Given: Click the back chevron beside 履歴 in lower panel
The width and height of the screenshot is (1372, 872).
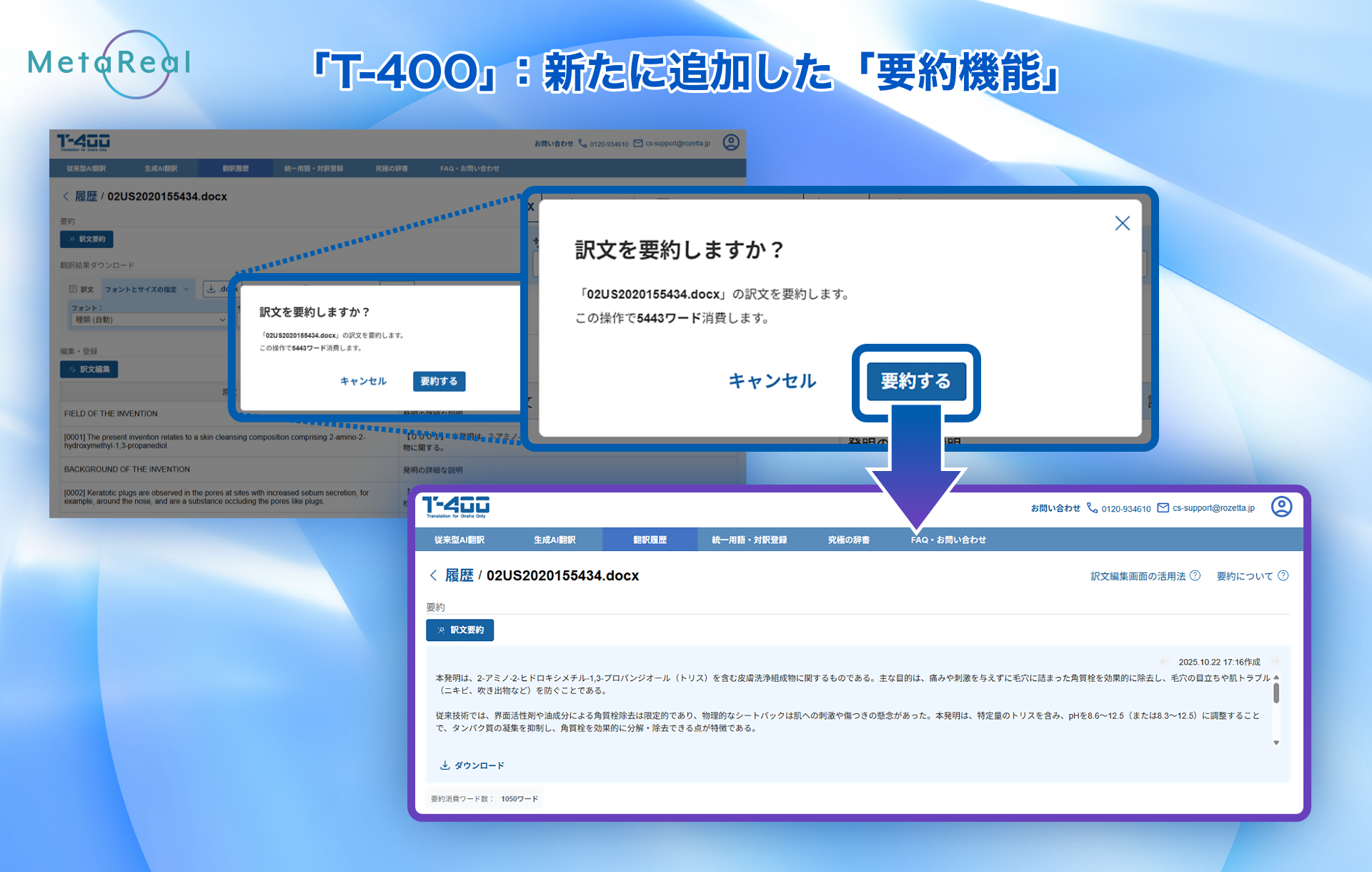Looking at the screenshot, I should coord(433,575).
